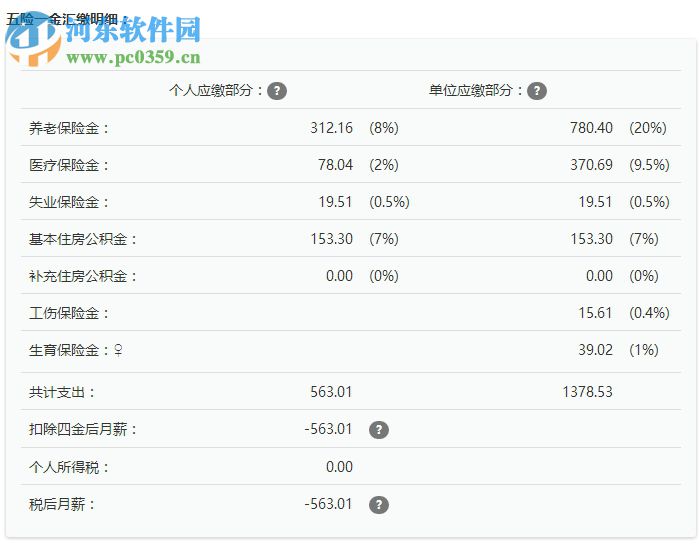699x544 pixels.
Task: Click help icon next to 税后月薪 value
Action: click(379, 505)
